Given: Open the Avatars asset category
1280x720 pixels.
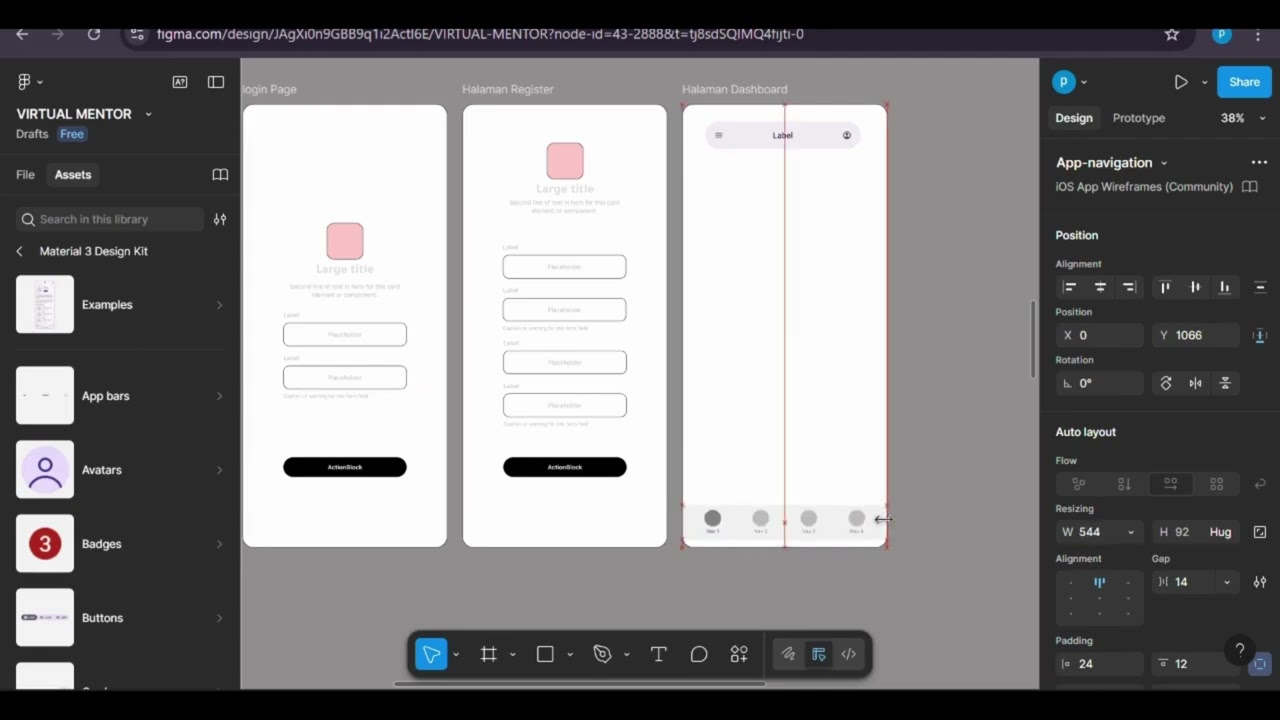Looking at the screenshot, I should [x=120, y=470].
